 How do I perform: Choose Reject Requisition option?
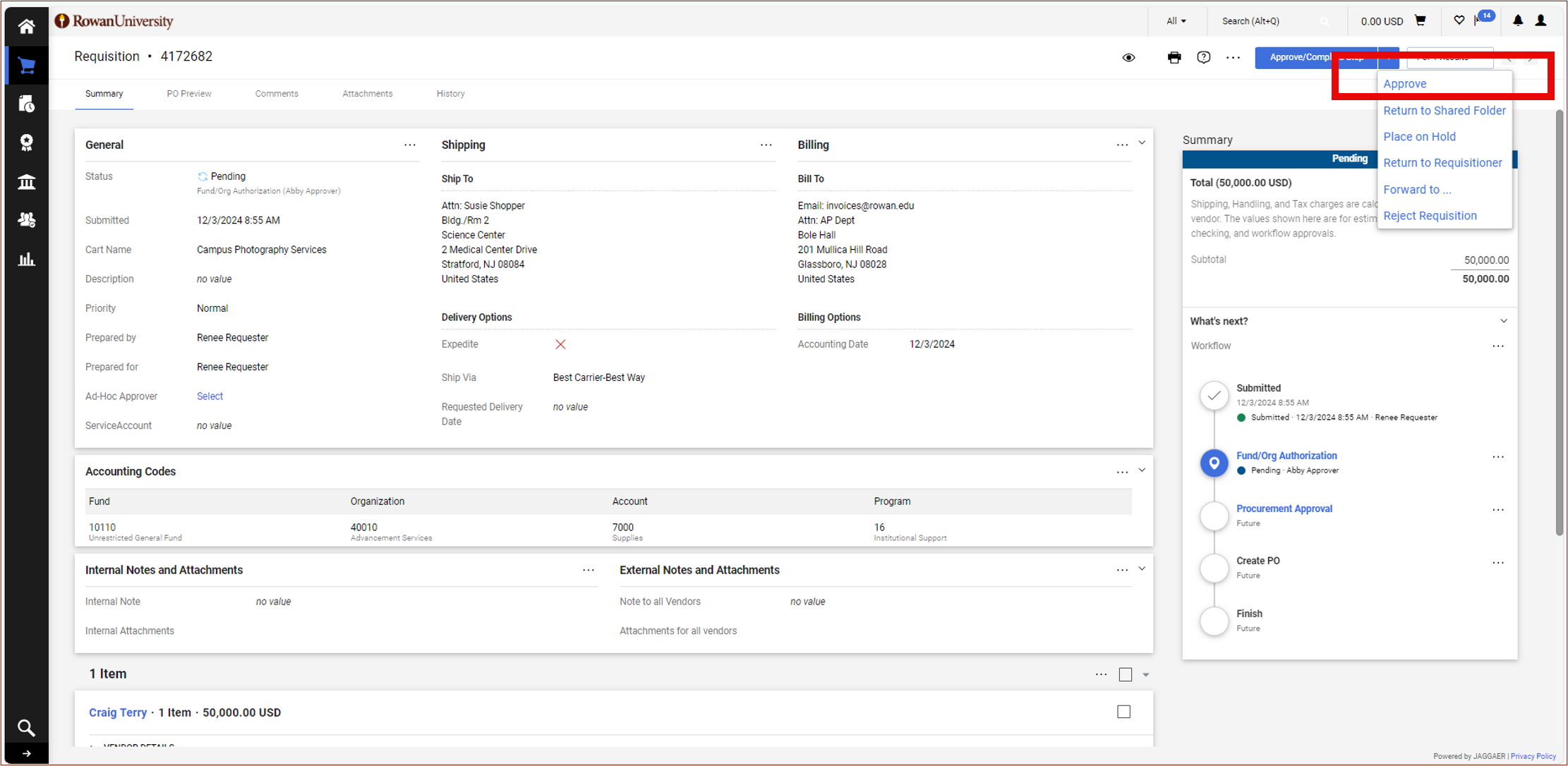[1430, 216]
